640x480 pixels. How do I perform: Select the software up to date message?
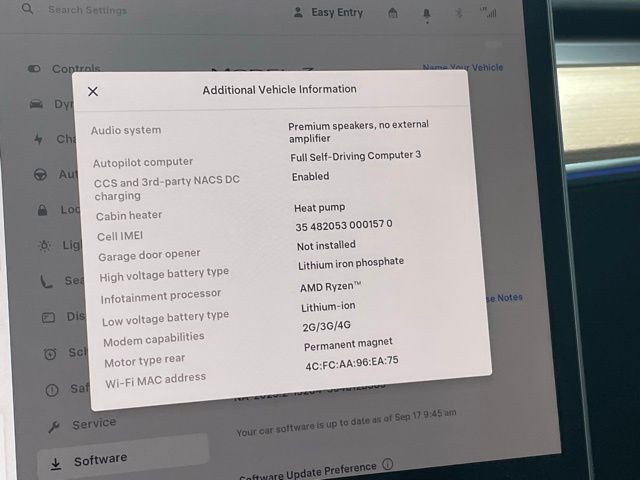pos(346,423)
